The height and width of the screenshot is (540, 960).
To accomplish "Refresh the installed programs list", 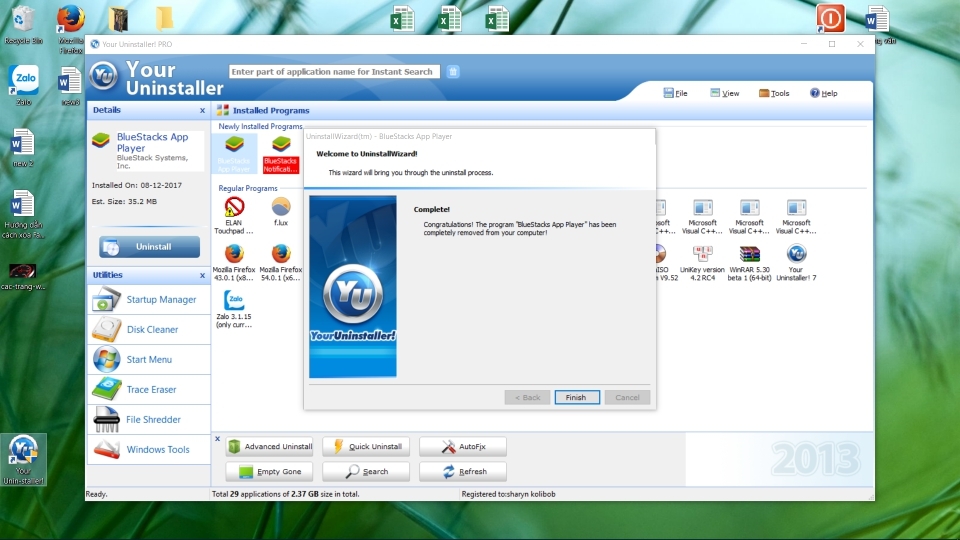I will 463,471.
